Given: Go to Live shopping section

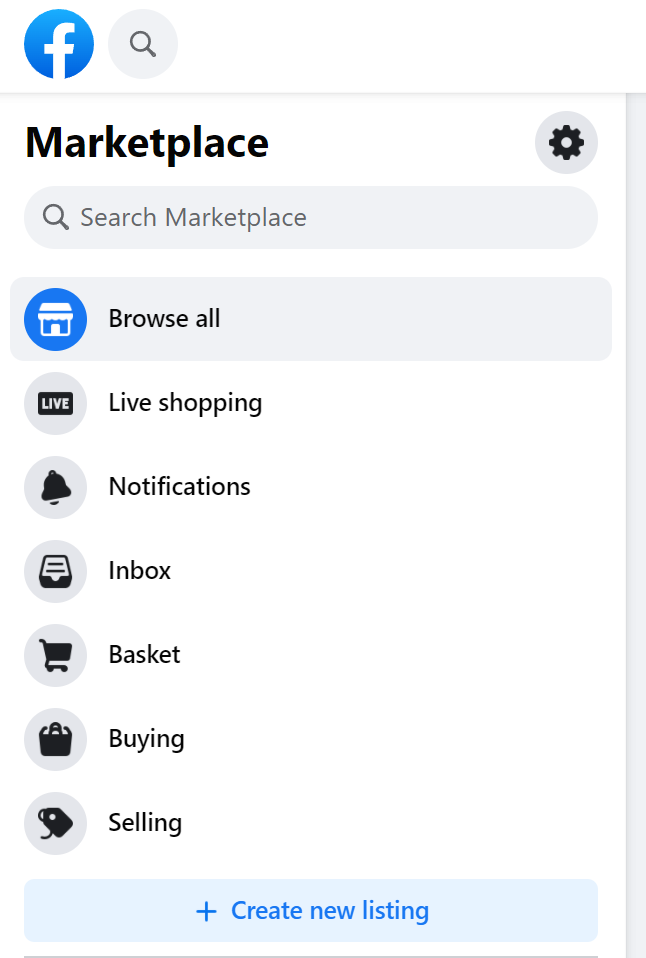Looking at the screenshot, I should (x=185, y=403).
